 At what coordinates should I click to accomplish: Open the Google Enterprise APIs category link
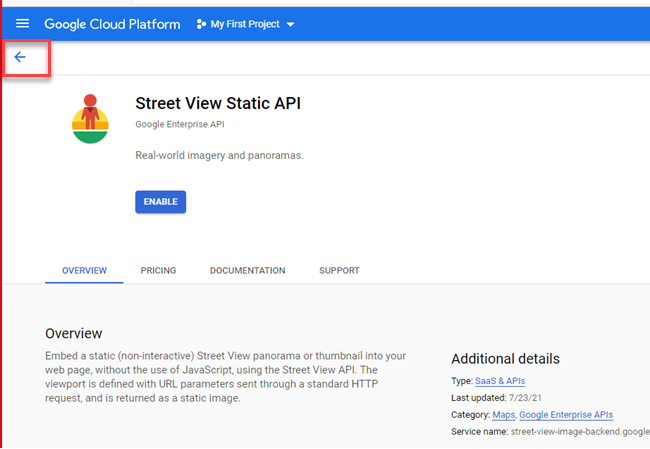566,414
